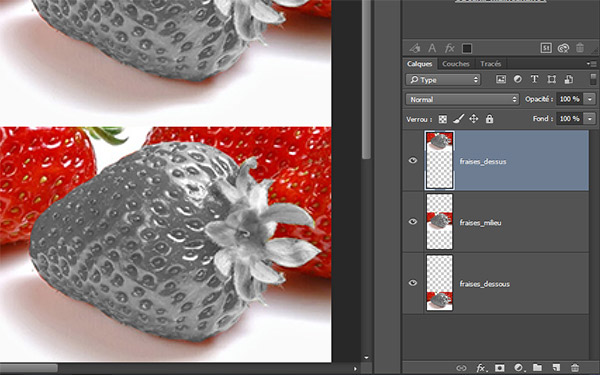
Task: Filter layers by text layers icon
Action: pos(534,79)
